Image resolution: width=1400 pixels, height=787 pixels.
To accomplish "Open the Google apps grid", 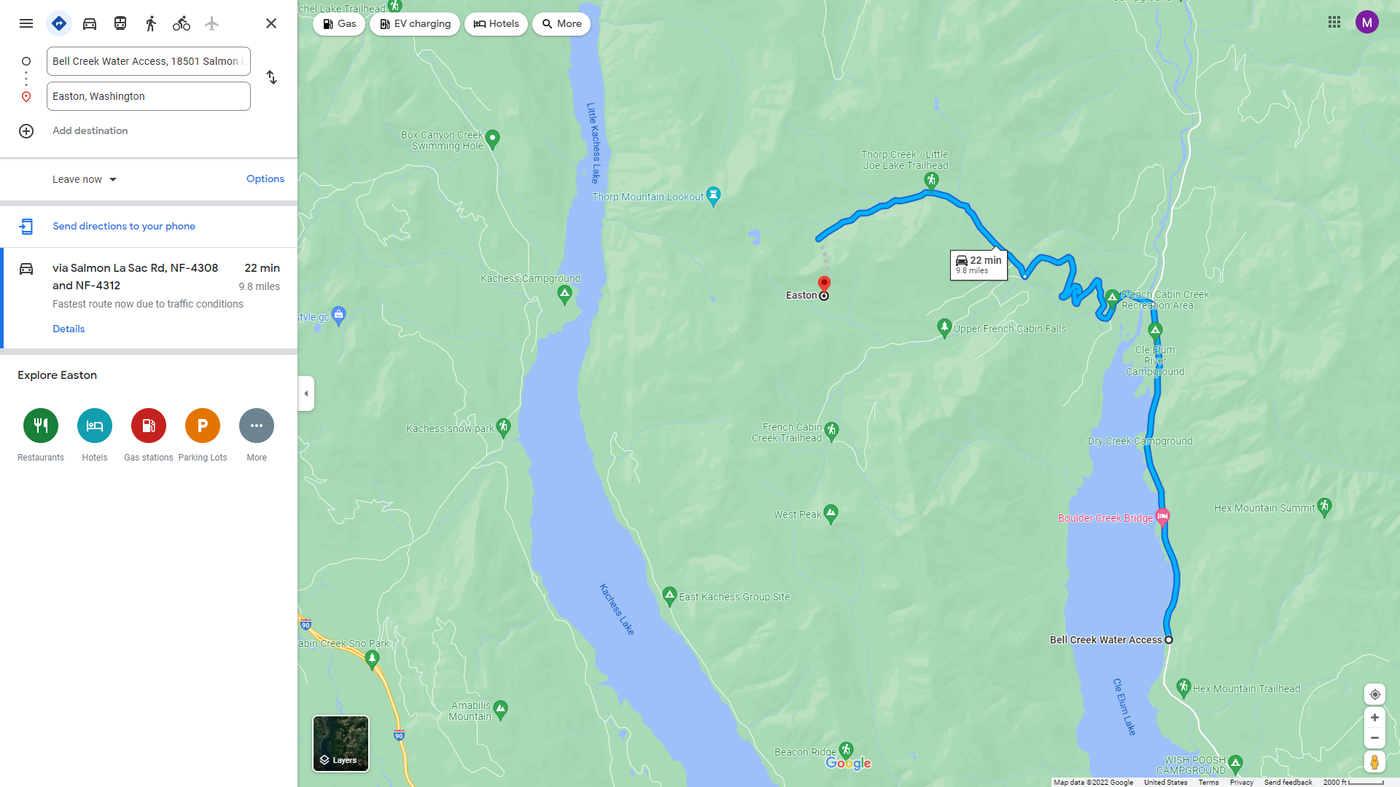I will click(1334, 22).
